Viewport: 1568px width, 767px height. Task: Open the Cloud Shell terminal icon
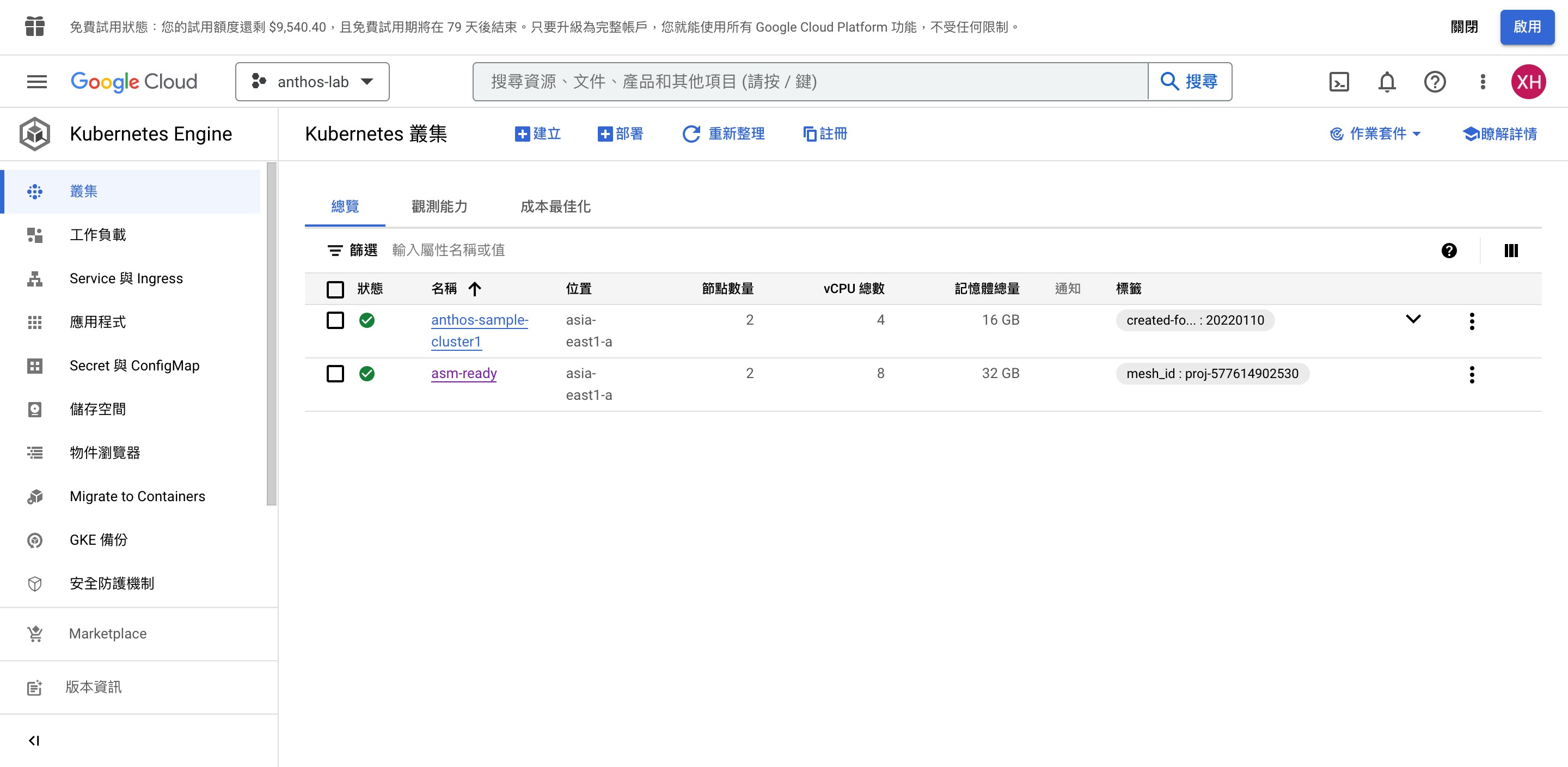pos(1339,82)
